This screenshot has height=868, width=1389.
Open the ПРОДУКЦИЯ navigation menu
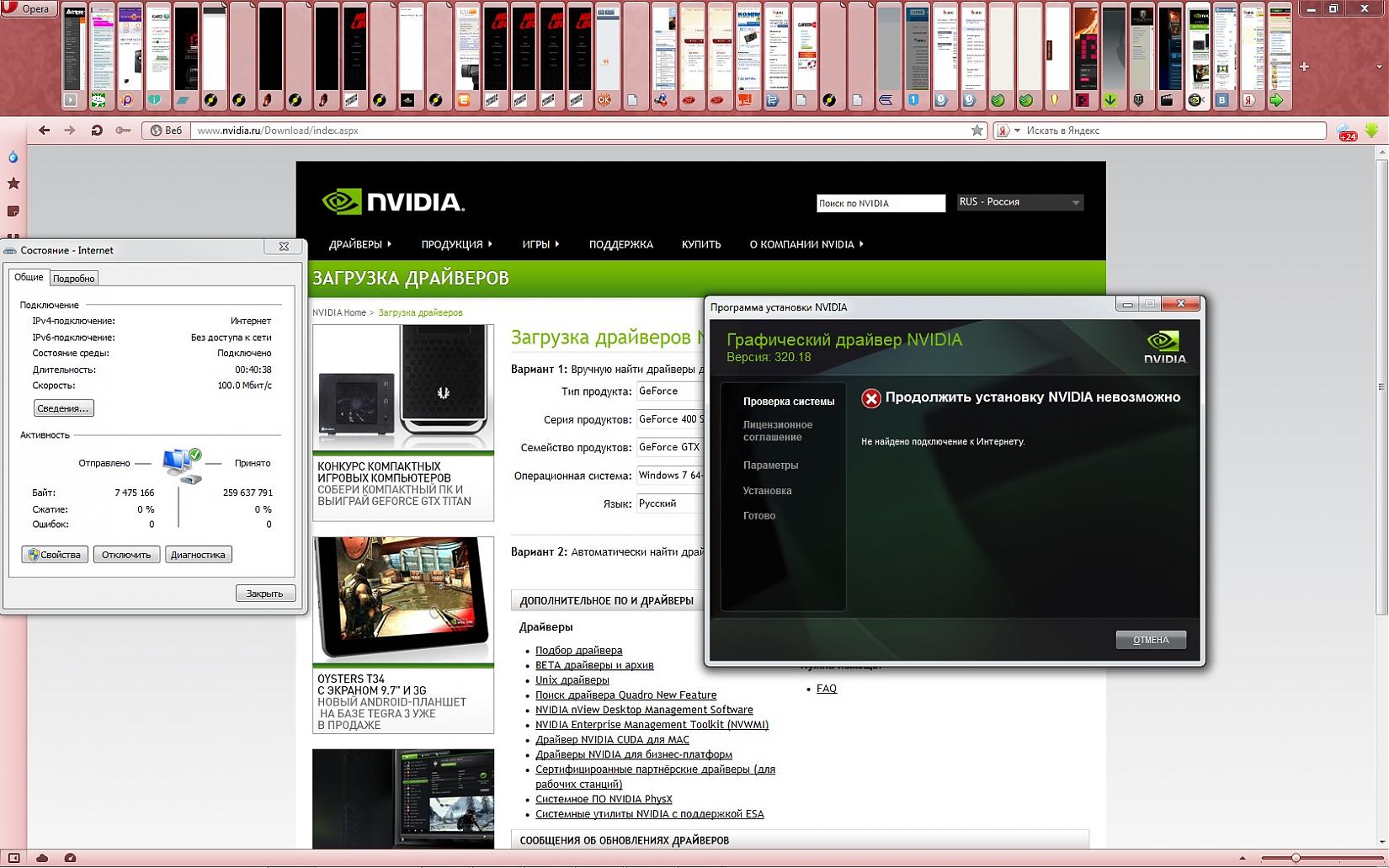coord(457,244)
